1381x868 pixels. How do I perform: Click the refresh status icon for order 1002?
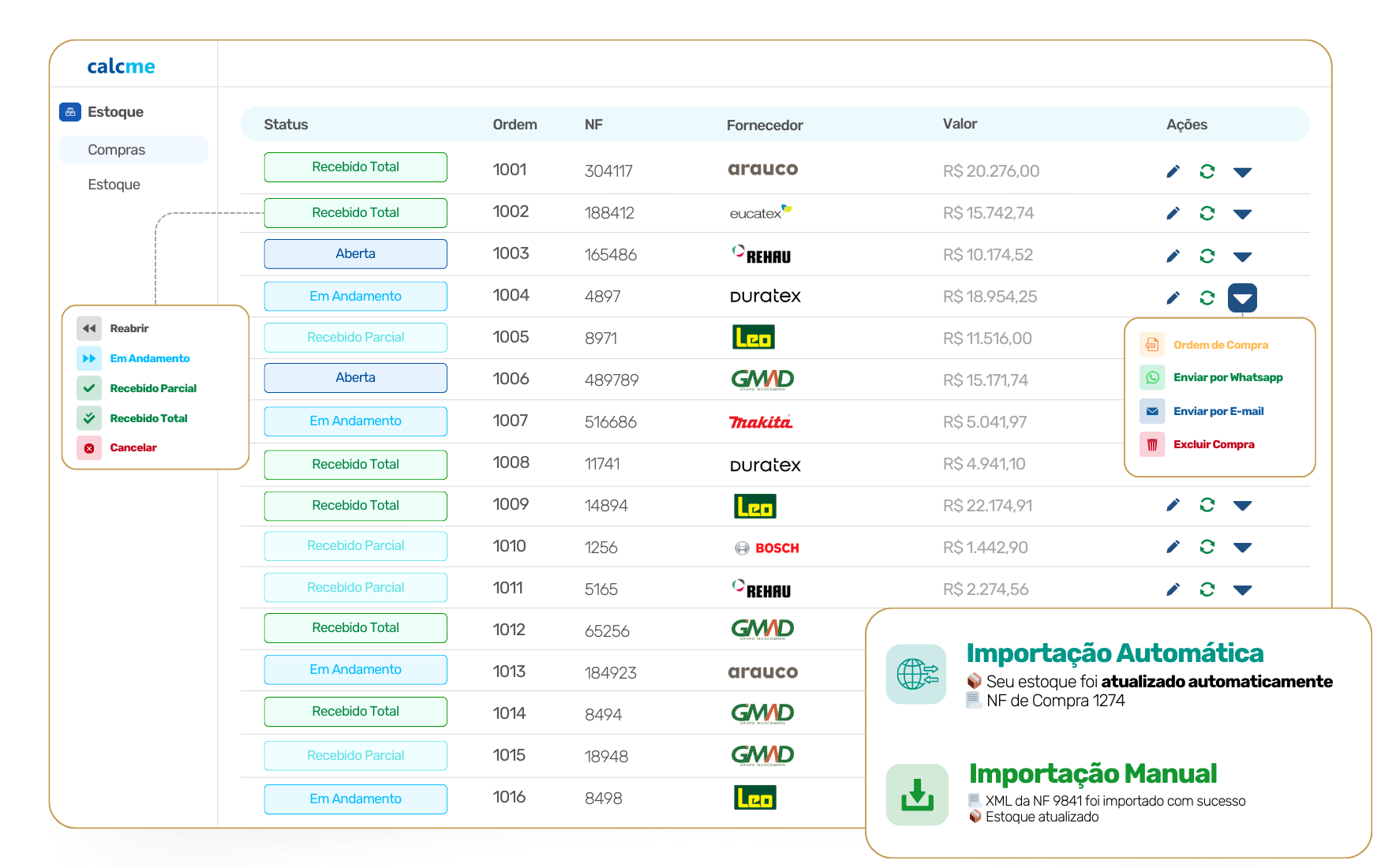1207,213
